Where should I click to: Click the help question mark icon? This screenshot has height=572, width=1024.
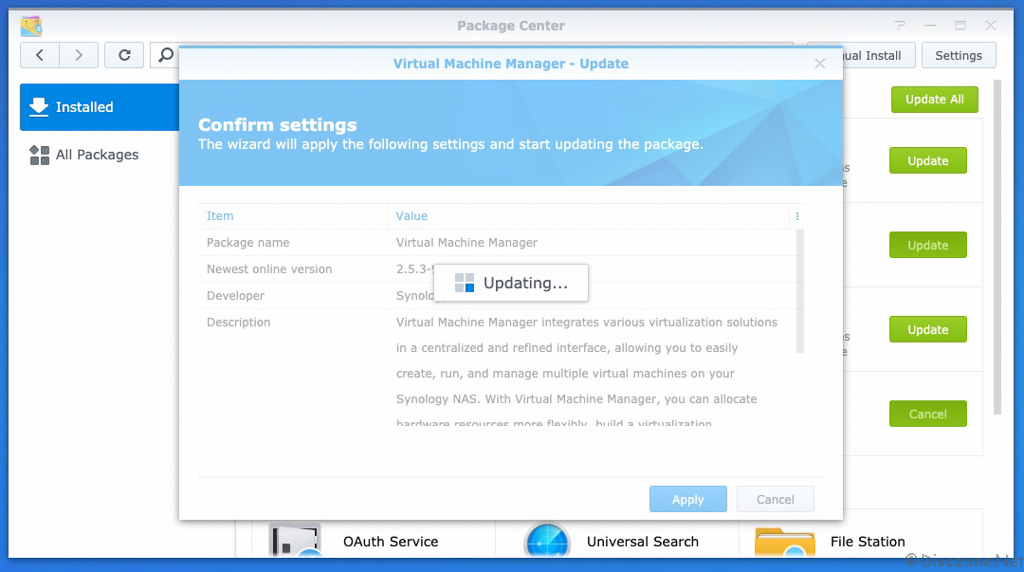[x=900, y=25]
